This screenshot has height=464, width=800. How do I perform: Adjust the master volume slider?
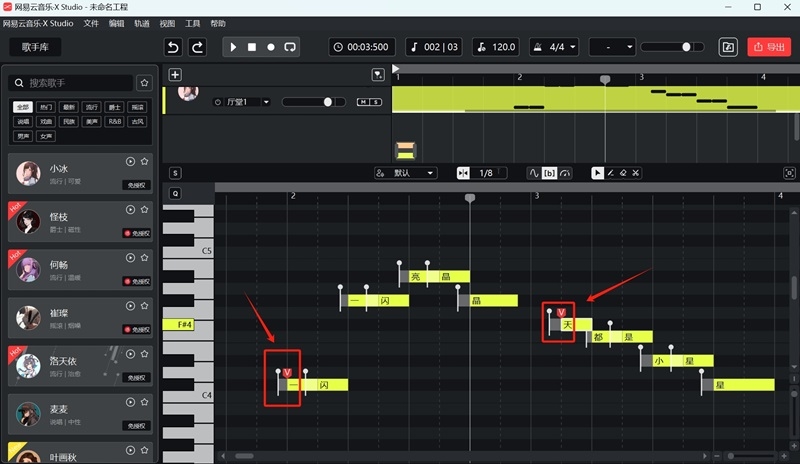(x=672, y=47)
